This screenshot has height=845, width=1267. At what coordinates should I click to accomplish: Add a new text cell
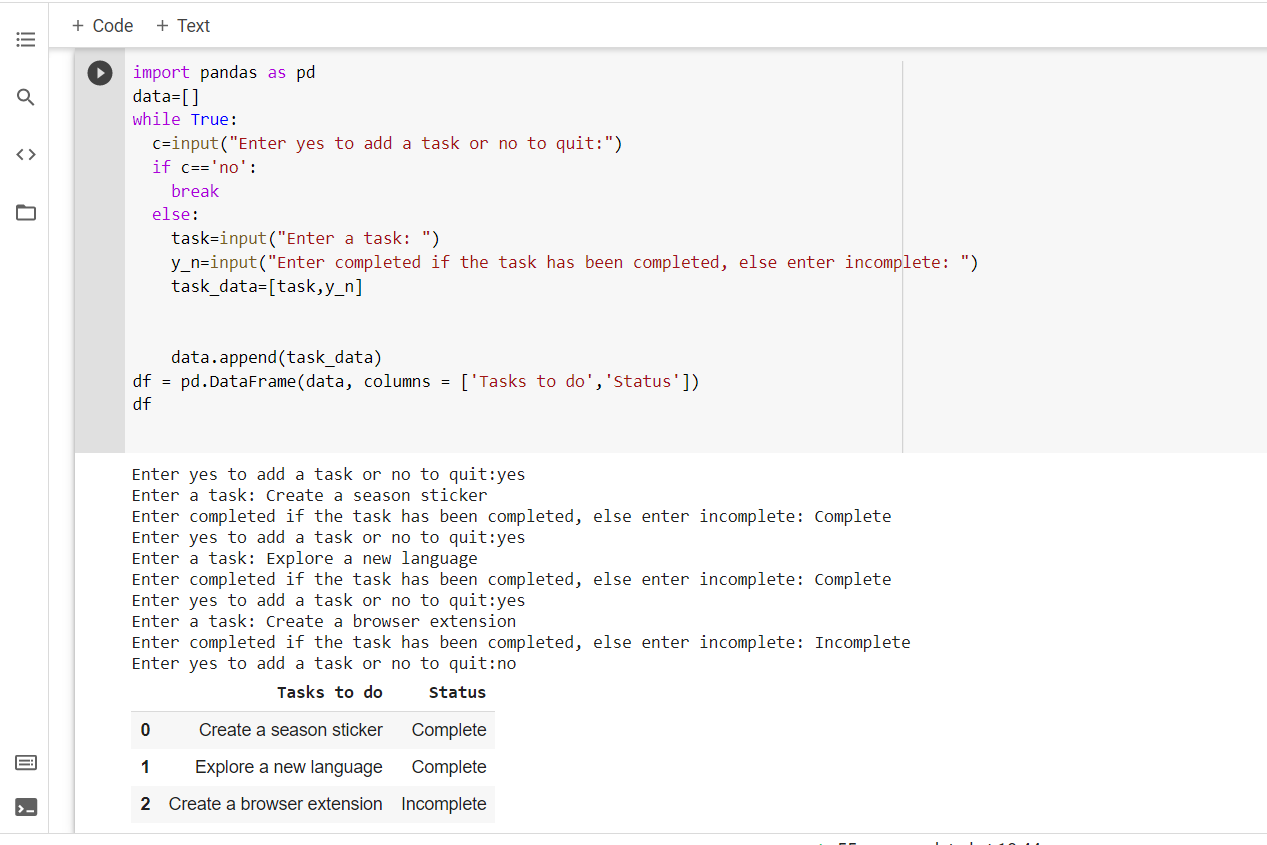(x=182, y=25)
